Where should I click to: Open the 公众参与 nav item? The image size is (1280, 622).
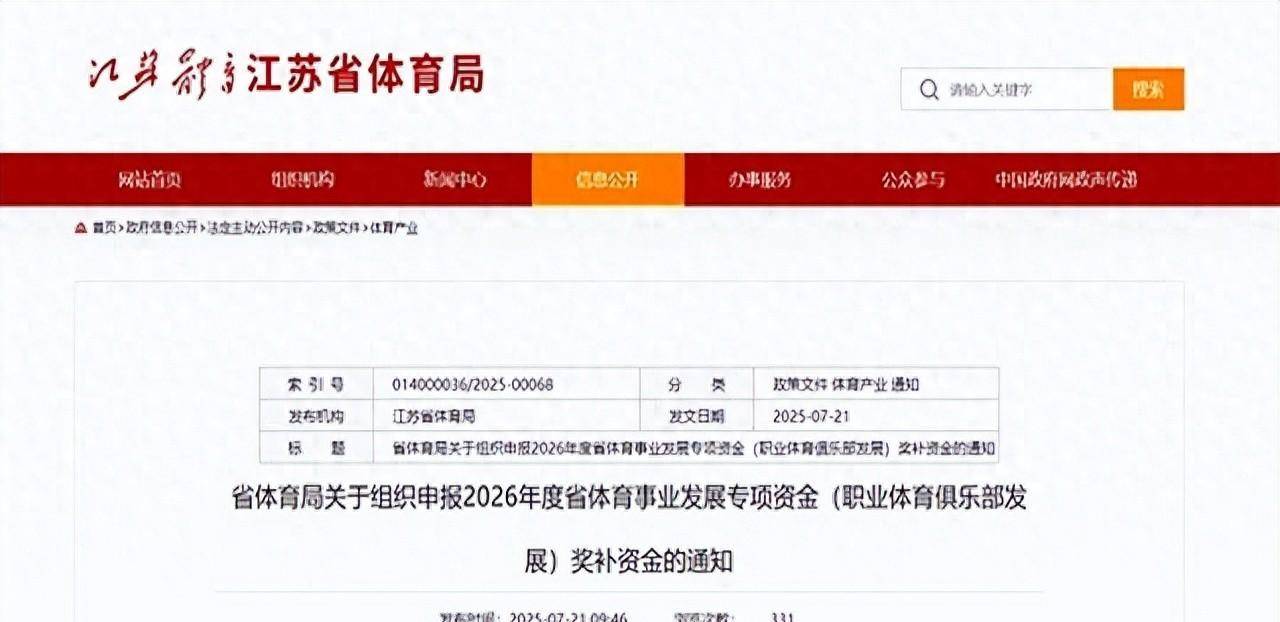point(912,180)
